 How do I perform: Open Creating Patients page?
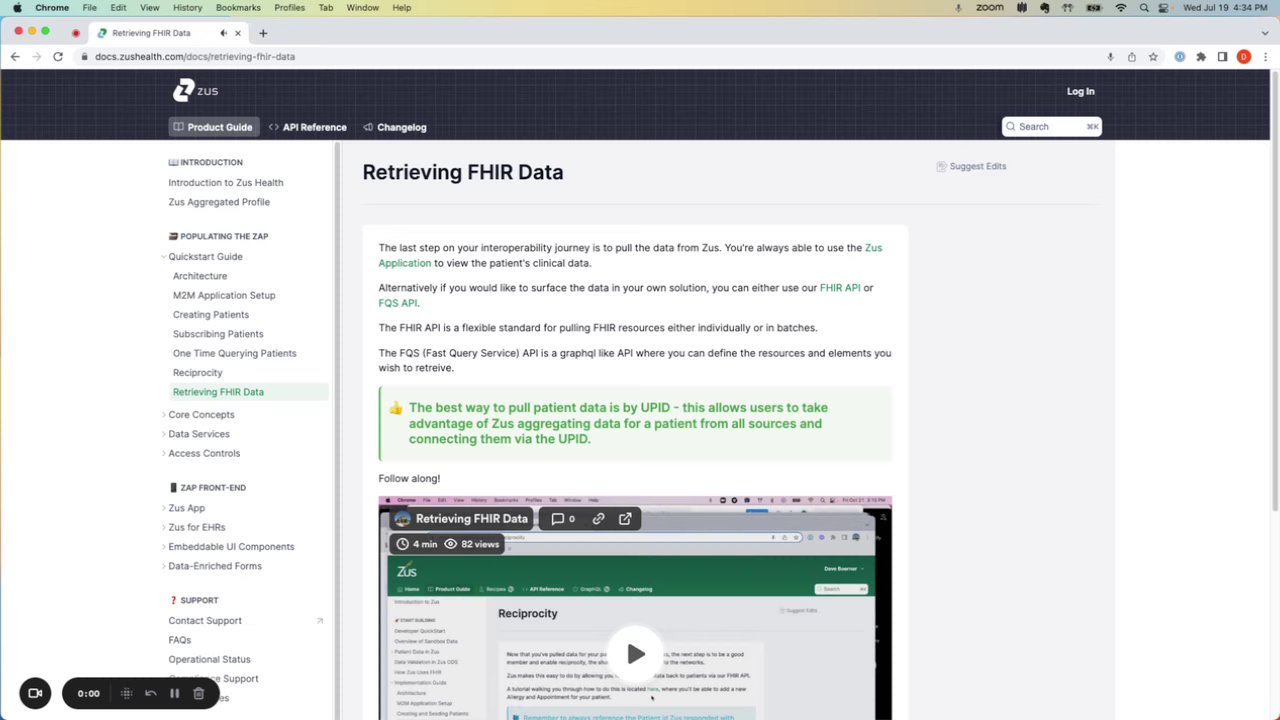(x=211, y=315)
